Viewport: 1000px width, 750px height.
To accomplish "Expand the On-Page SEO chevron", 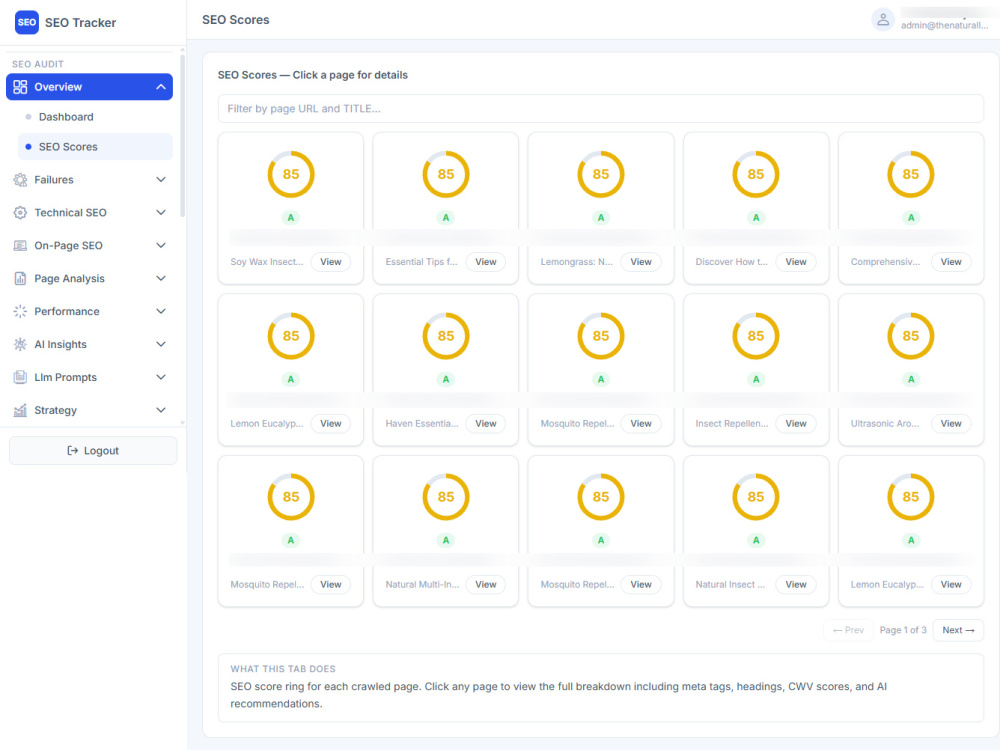I will [x=161, y=246].
